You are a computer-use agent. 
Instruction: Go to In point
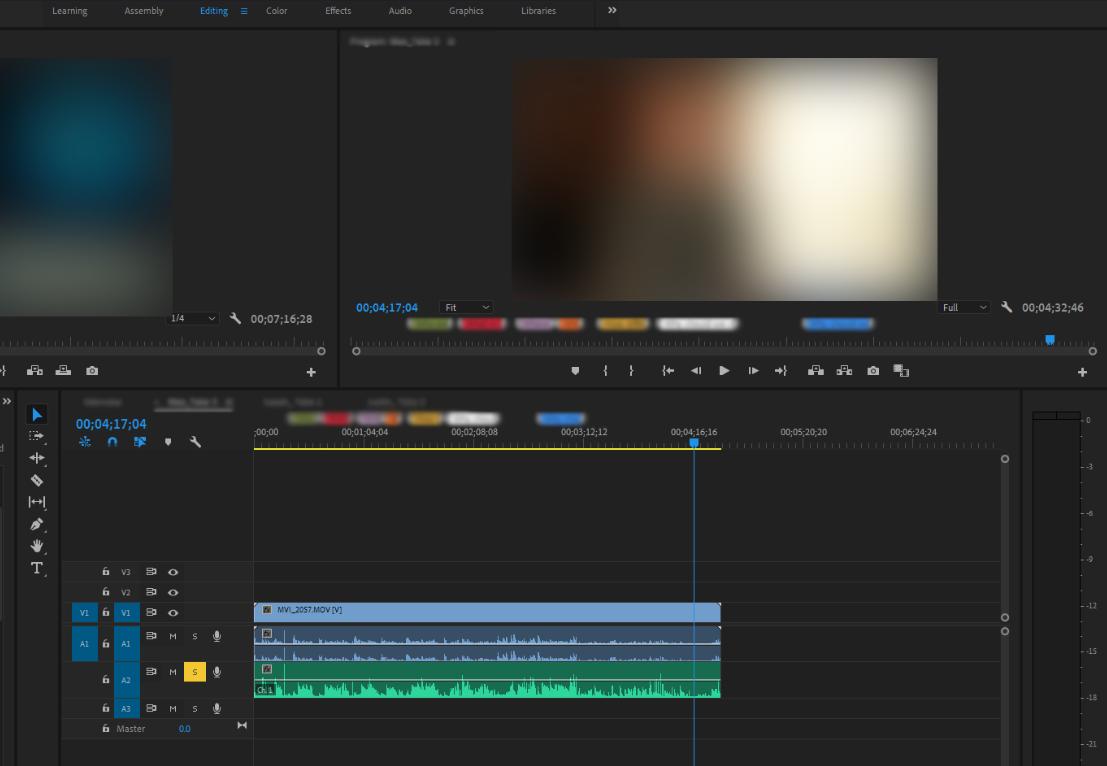668,371
